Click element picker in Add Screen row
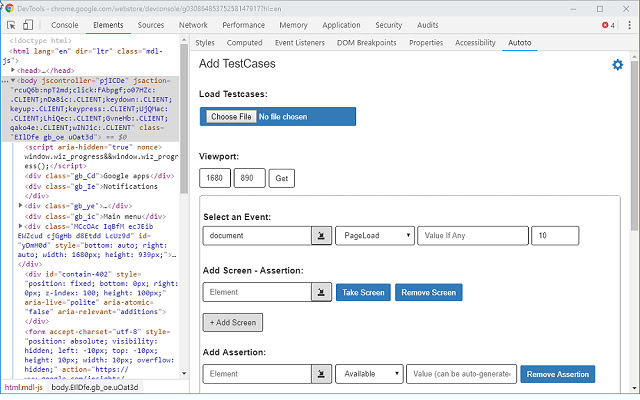The width and height of the screenshot is (640, 400). pyautogui.click(x=322, y=292)
